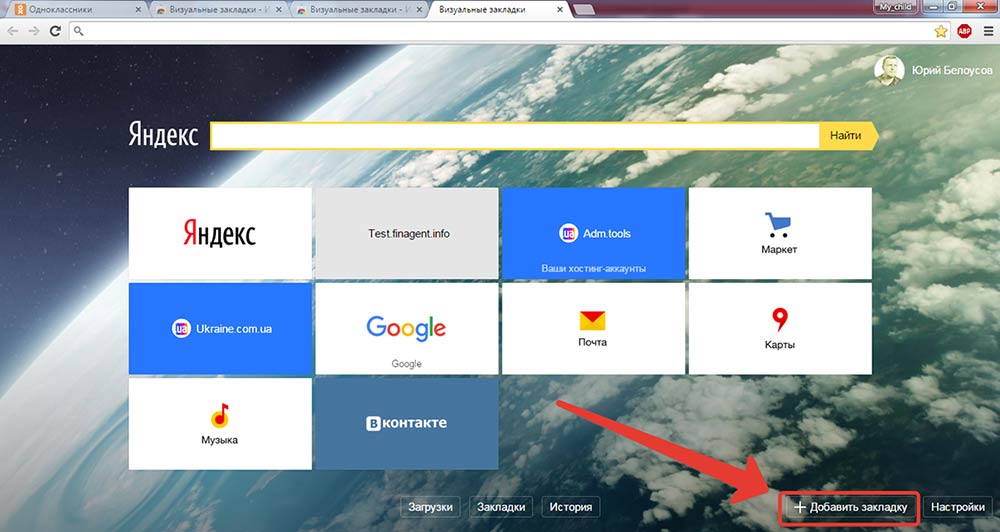Open the Карты bookmark tile
The image size is (1000, 532).
pyautogui.click(x=780, y=329)
